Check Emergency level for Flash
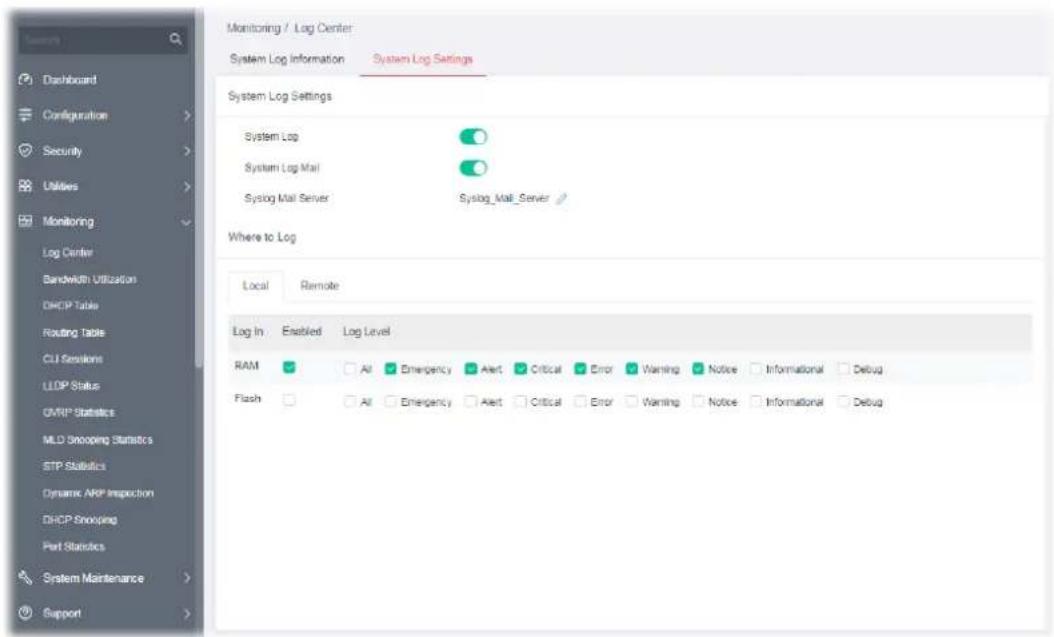Viewport: 1054px width, 637px height. point(391,402)
